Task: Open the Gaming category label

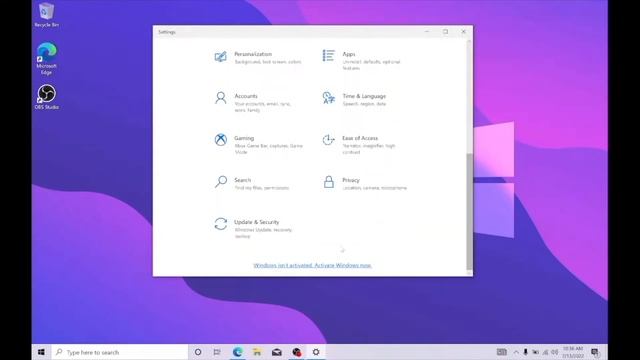Action: point(244,138)
